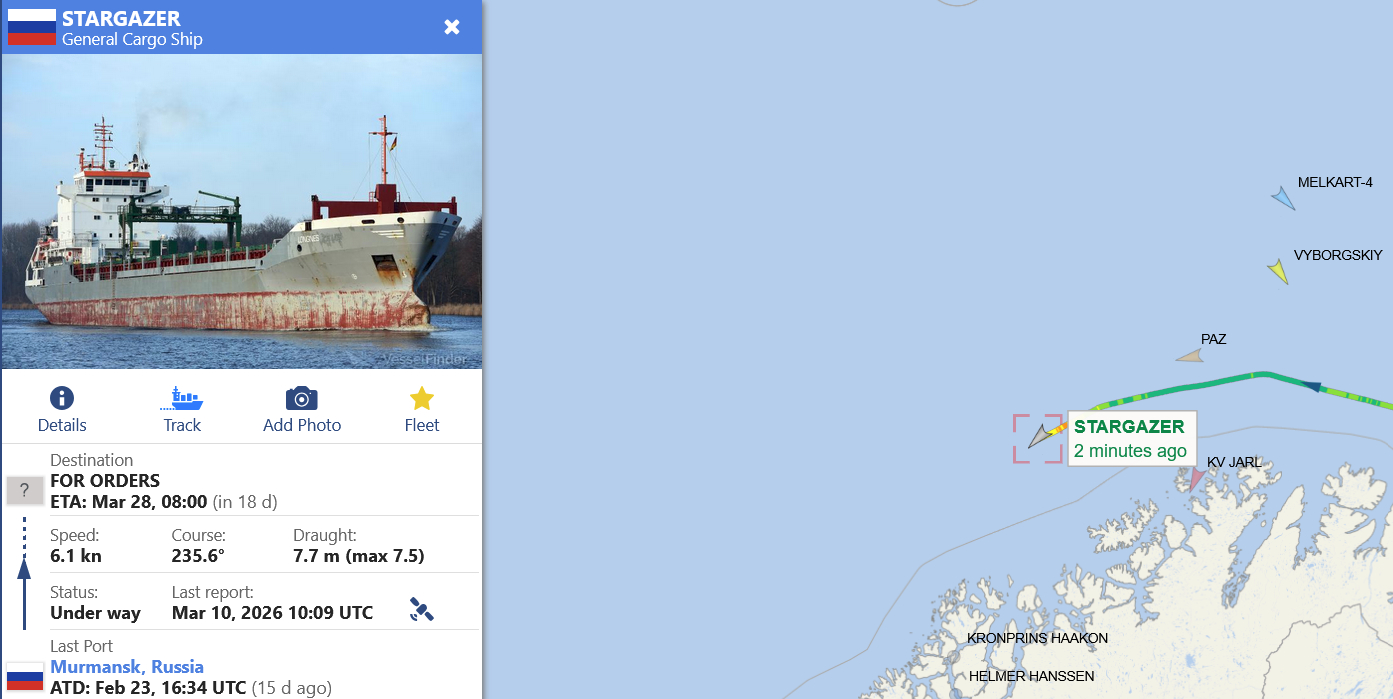View the STARGAZER ship photo
This screenshot has width=1393, height=699.
point(242,211)
